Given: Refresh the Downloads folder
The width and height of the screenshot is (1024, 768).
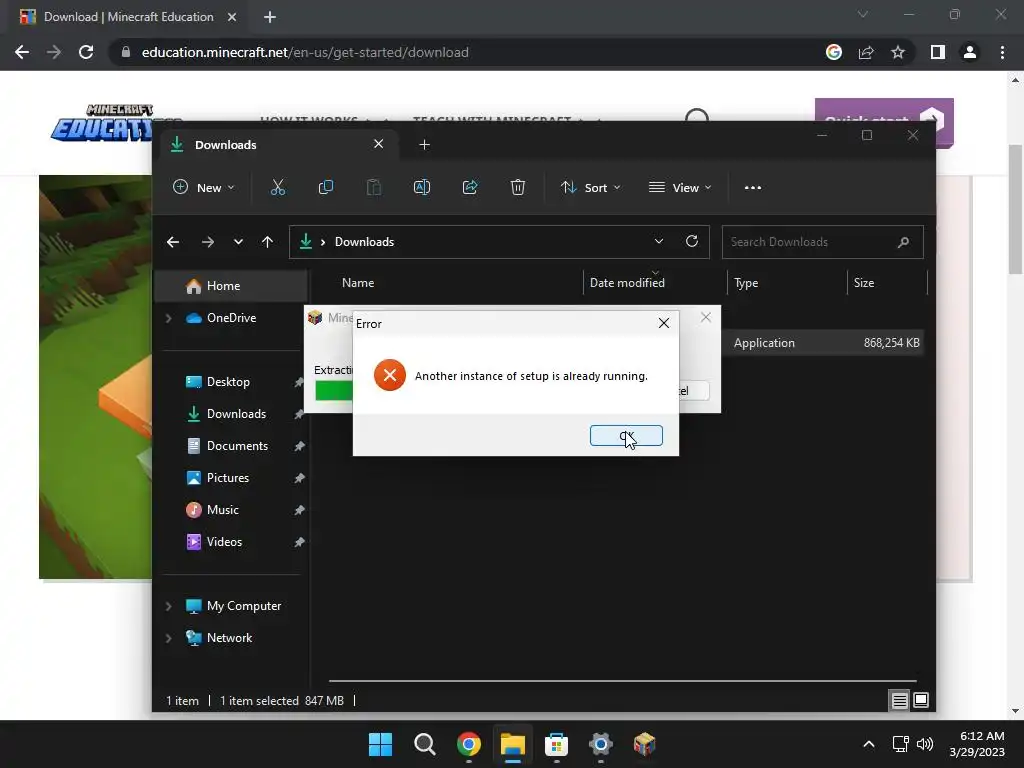Looking at the screenshot, I should coord(692,242).
